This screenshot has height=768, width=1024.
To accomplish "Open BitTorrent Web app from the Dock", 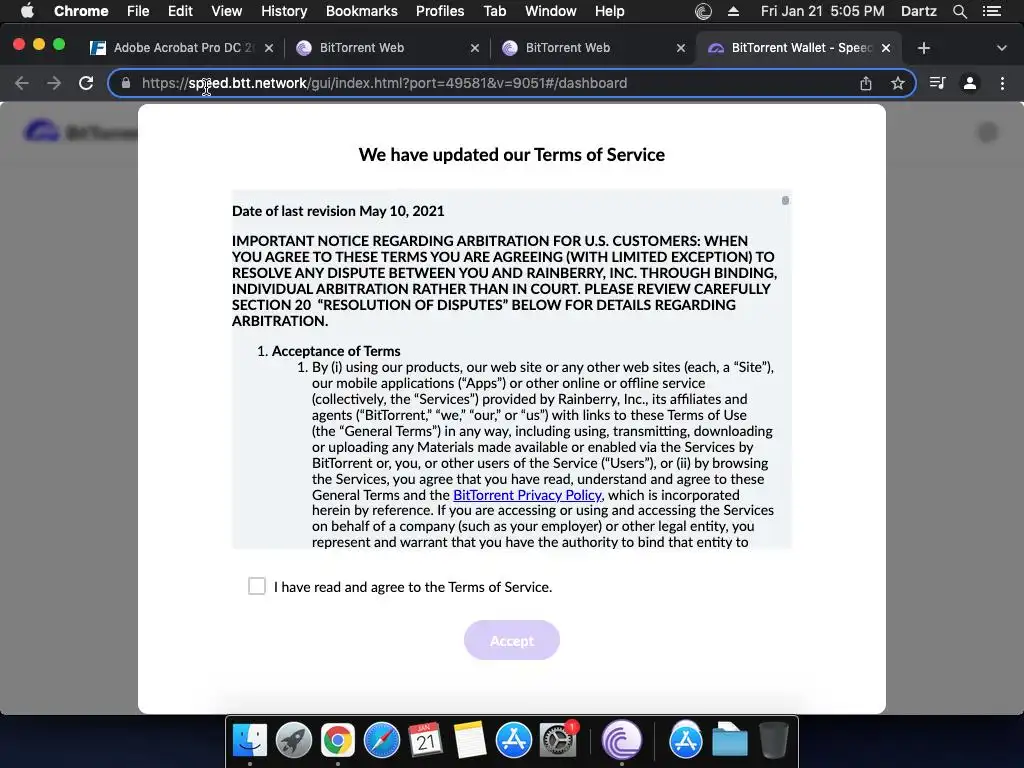I will (621, 741).
